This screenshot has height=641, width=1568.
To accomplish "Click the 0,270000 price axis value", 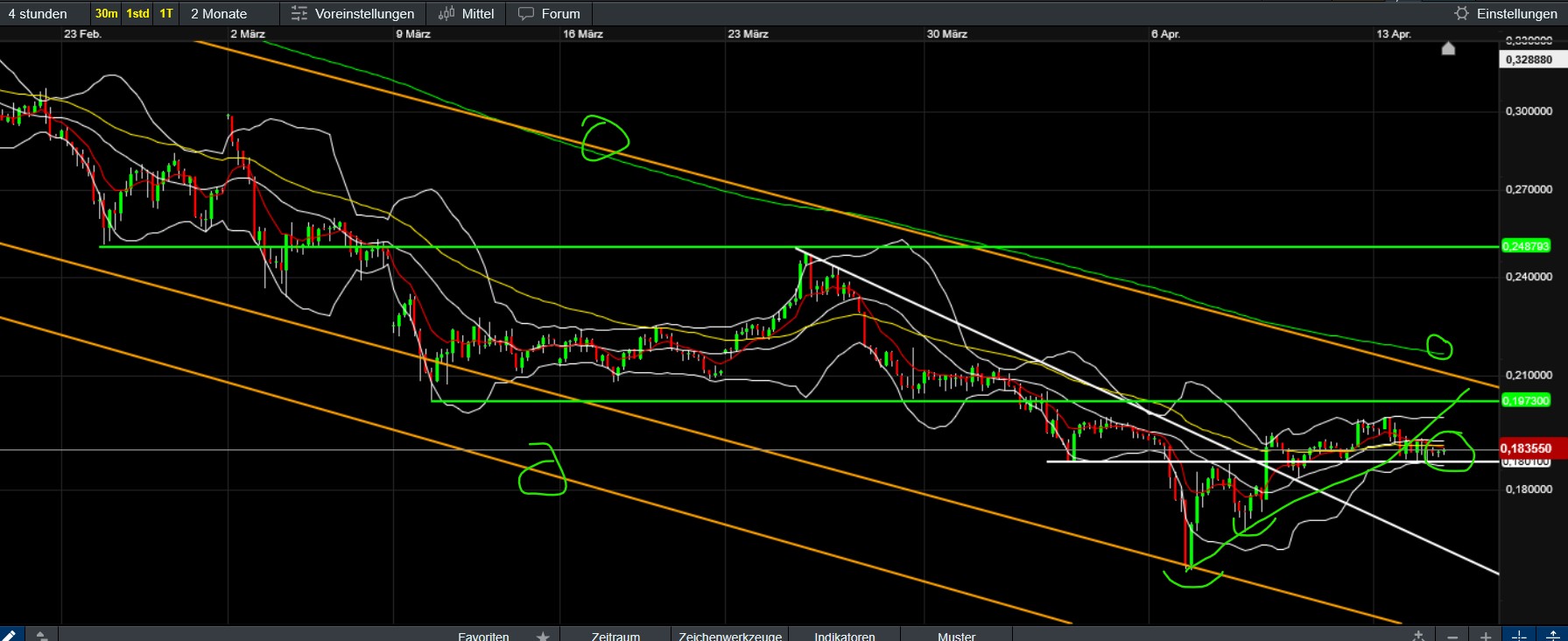I will tap(1529, 189).
